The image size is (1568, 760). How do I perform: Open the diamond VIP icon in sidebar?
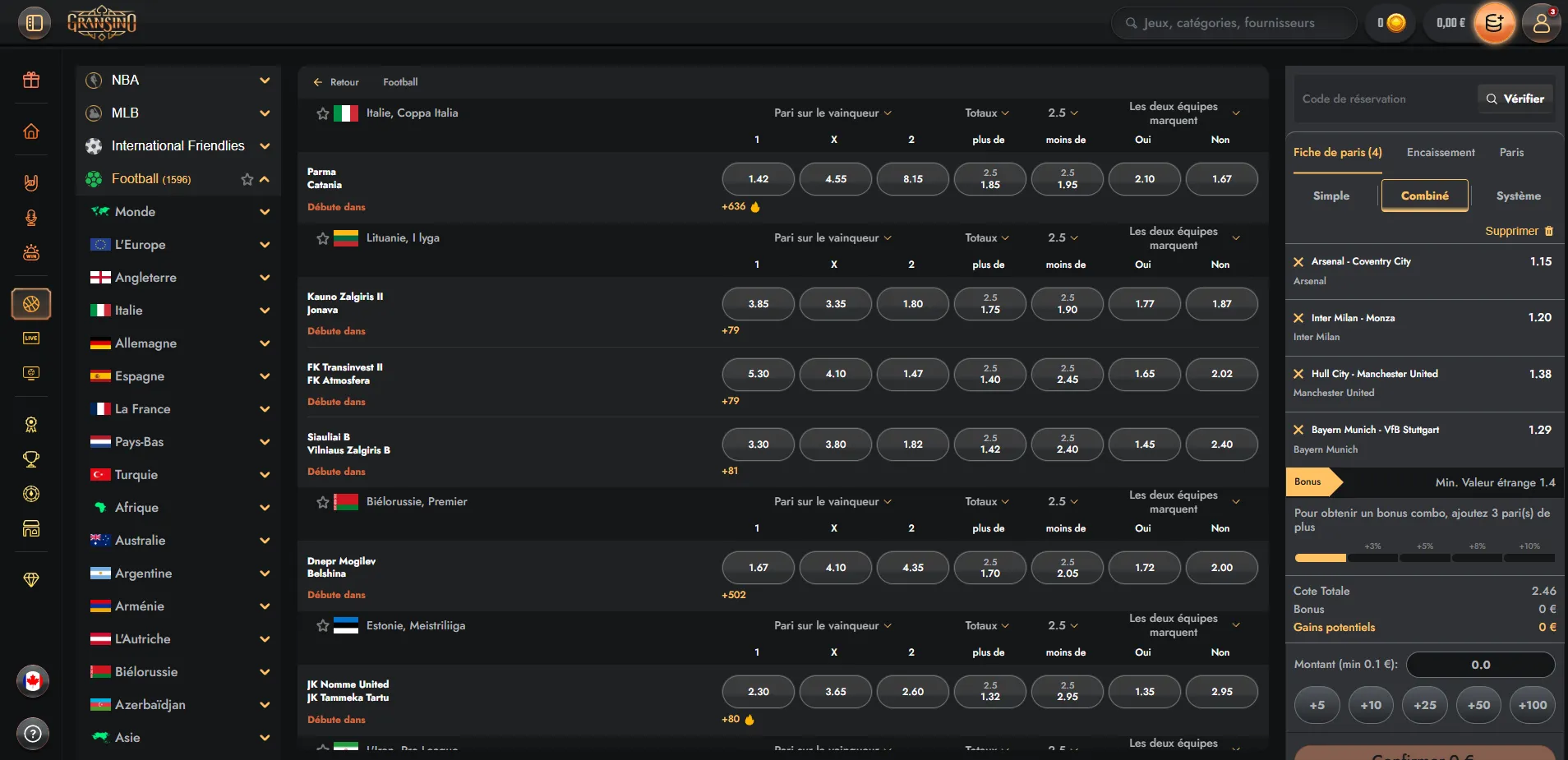pos(31,580)
